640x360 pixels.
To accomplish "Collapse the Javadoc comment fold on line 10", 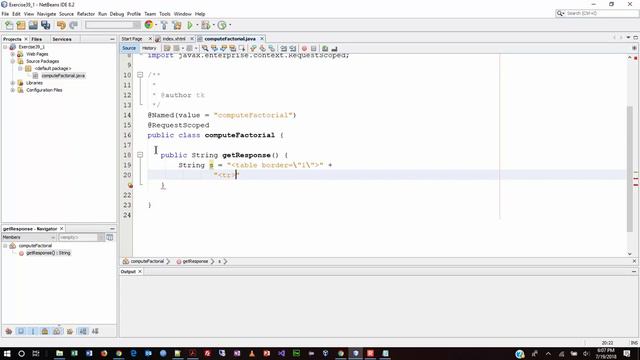I will point(140,75).
